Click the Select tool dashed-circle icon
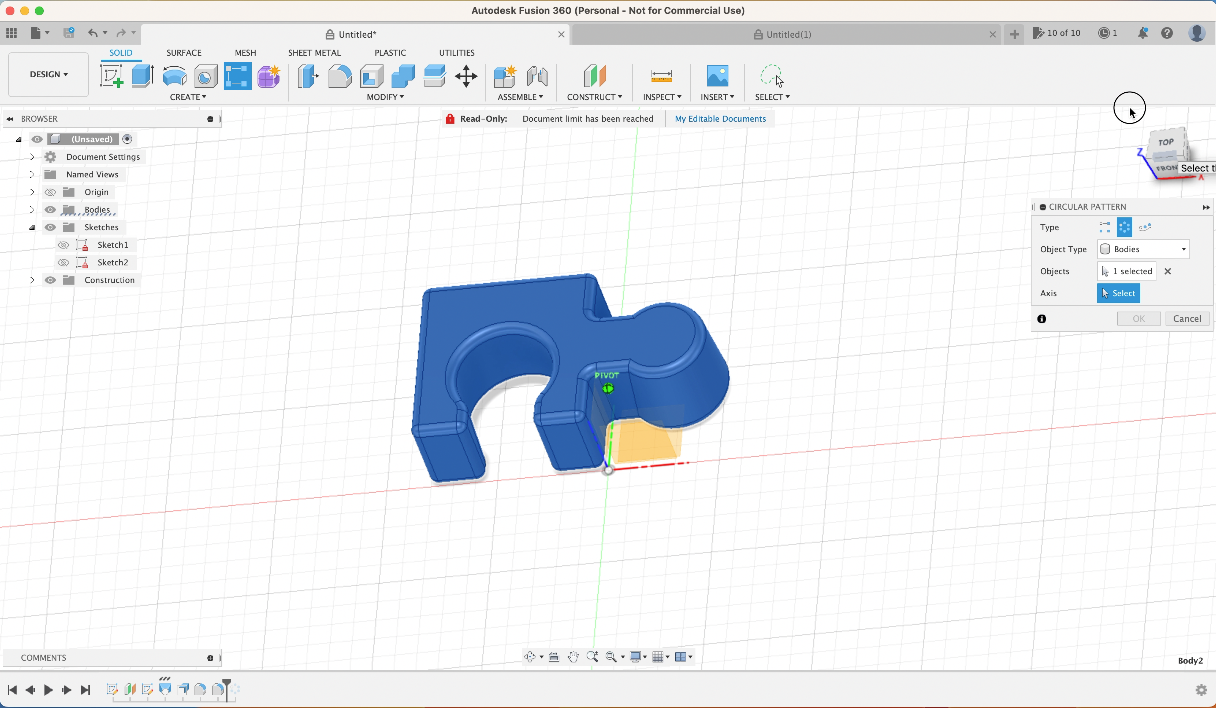 772,76
